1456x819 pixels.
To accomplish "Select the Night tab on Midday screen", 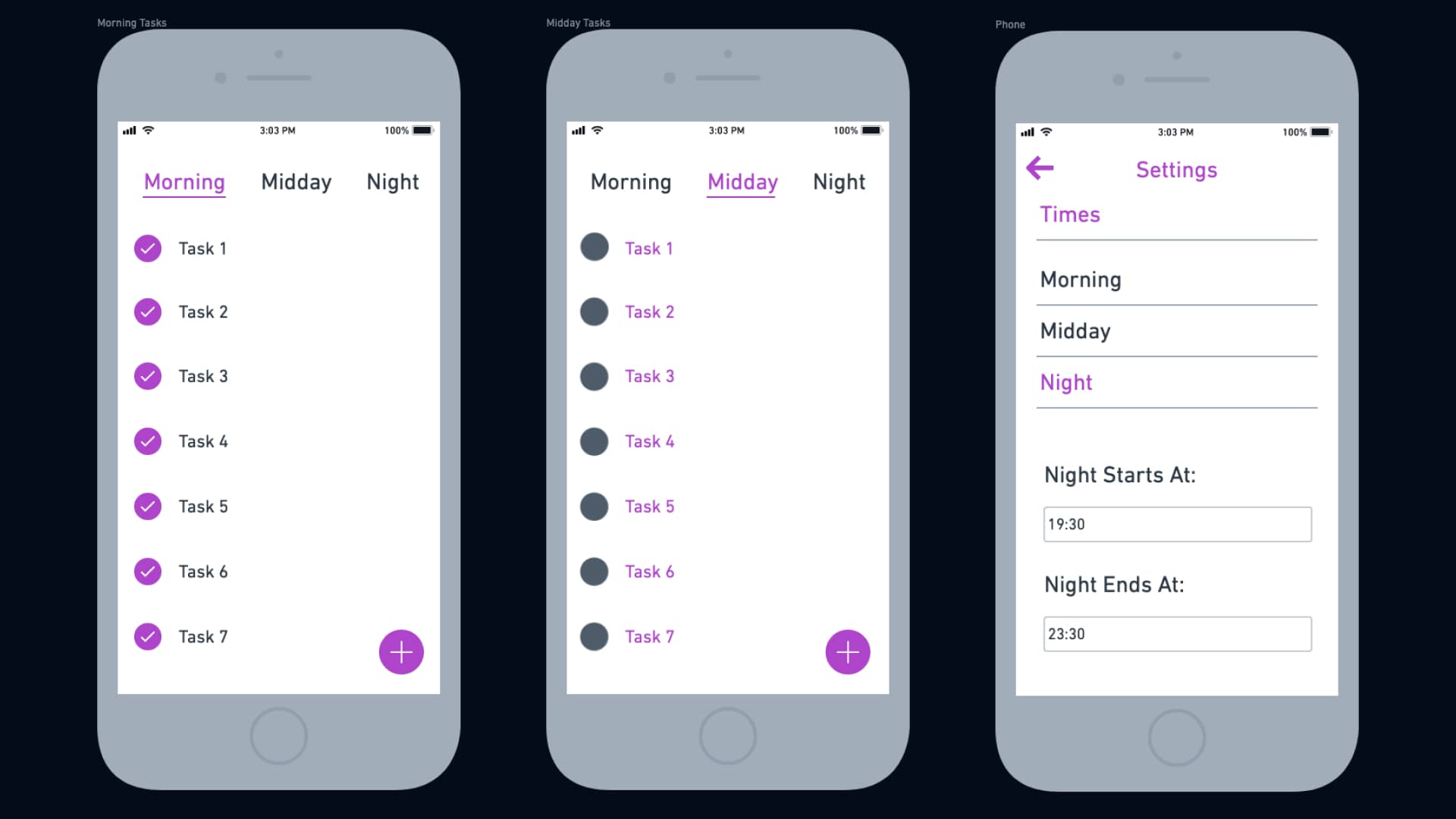I will (x=839, y=181).
